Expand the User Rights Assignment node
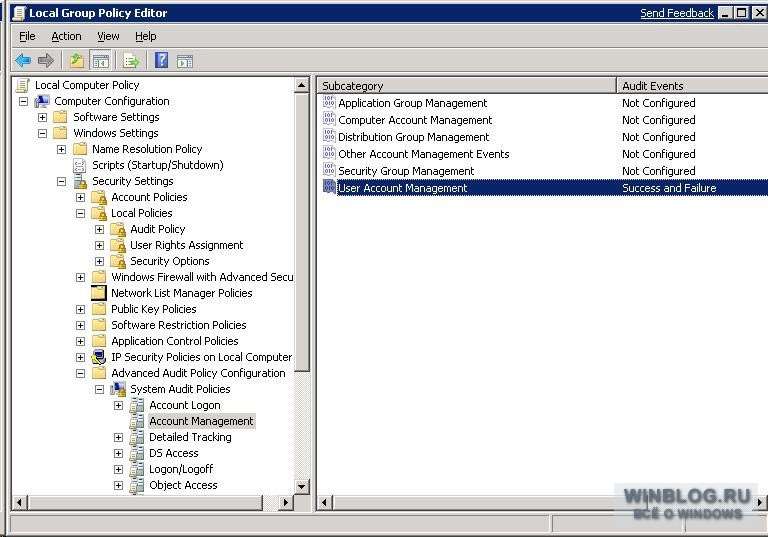 pyautogui.click(x=99, y=245)
